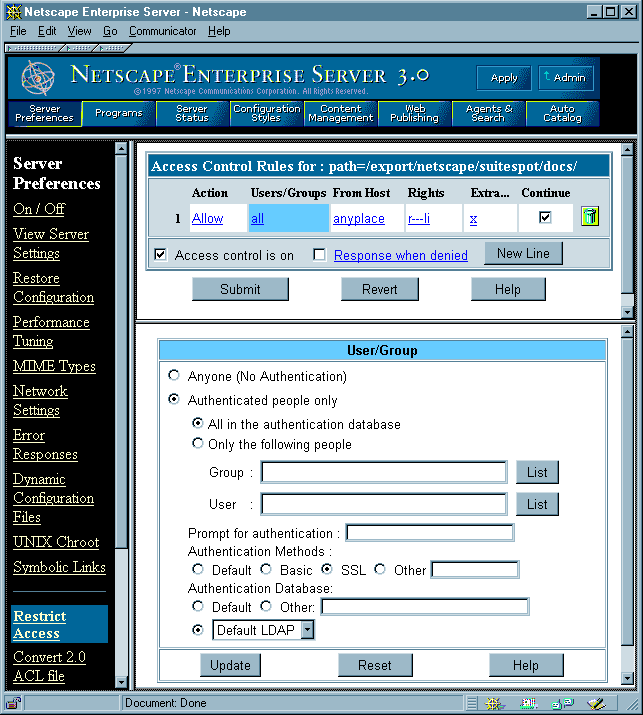Open Navigator from the component bar
The height and width of the screenshot is (715, 643).
[494, 703]
